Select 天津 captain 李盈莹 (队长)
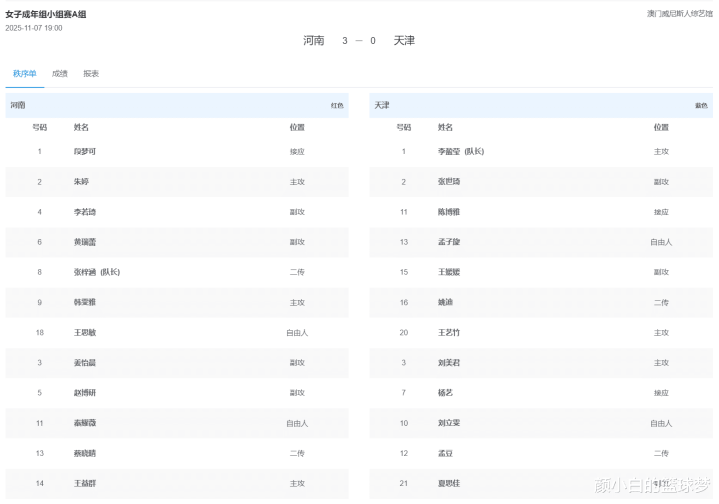 pyautogui.click(x=461, y=151)
